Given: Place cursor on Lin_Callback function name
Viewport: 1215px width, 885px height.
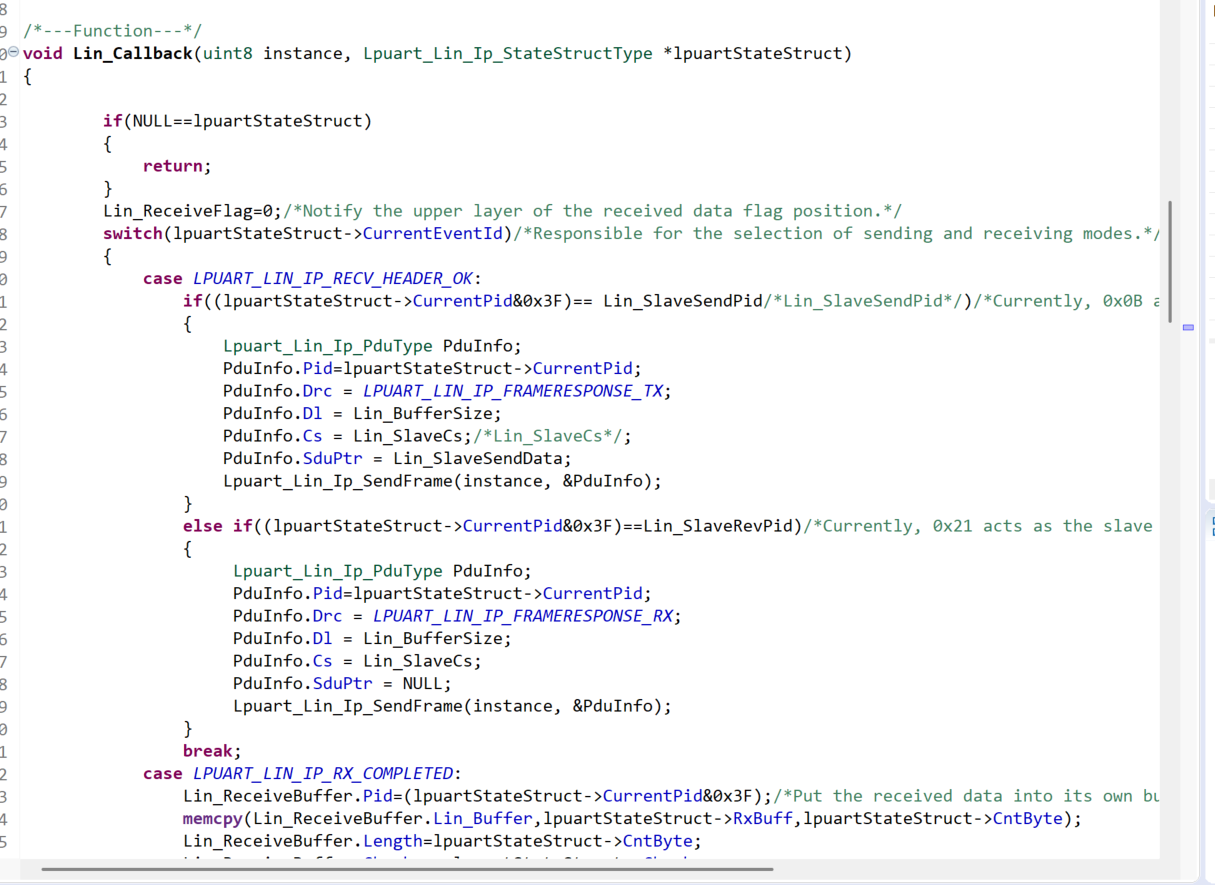Looking at the screenshot, I should tap(133, 53).
